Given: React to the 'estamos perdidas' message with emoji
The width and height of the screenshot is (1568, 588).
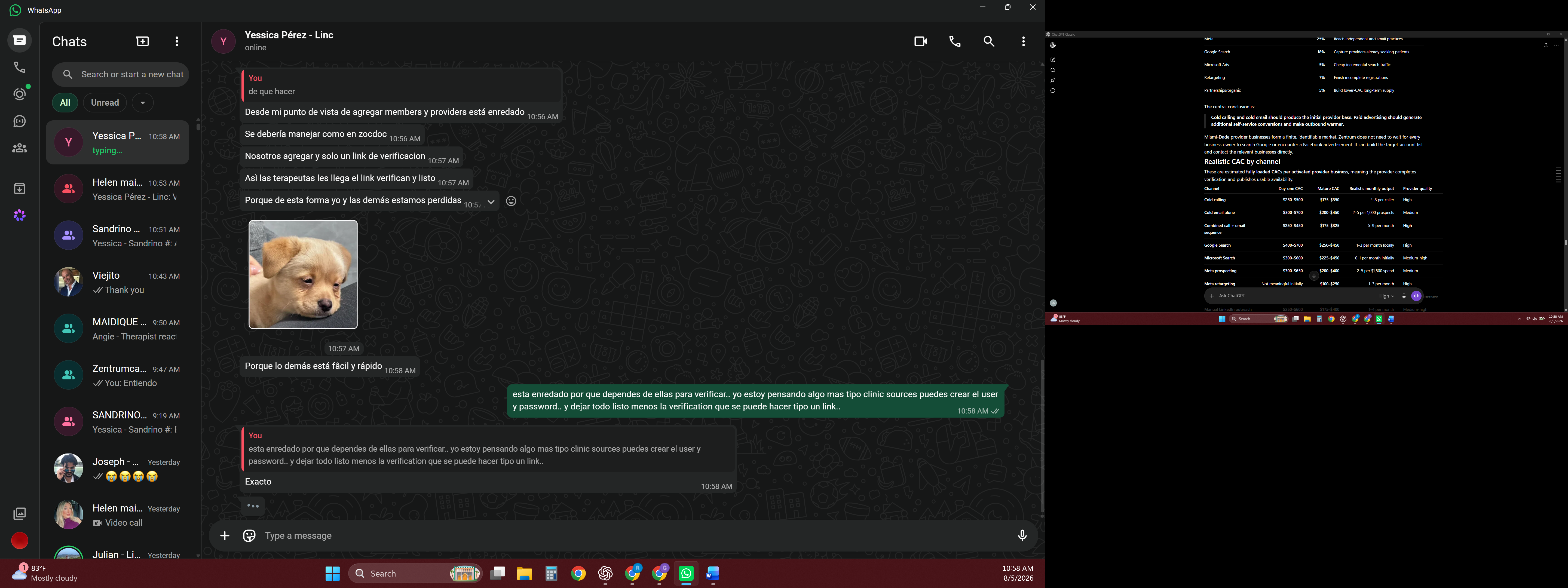Looking at the screenshot, I should [x=511, y=201].
